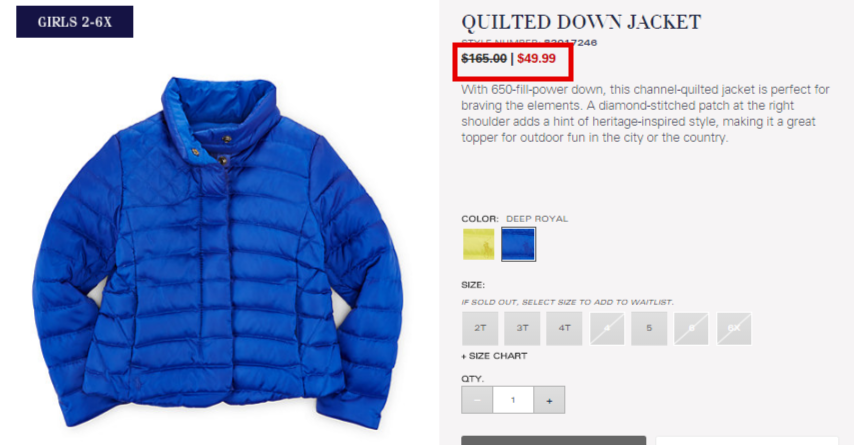This screenshot has height=445, width=854.
Task: Click the Quilted Down Jacket title
Action: (581, 22)
